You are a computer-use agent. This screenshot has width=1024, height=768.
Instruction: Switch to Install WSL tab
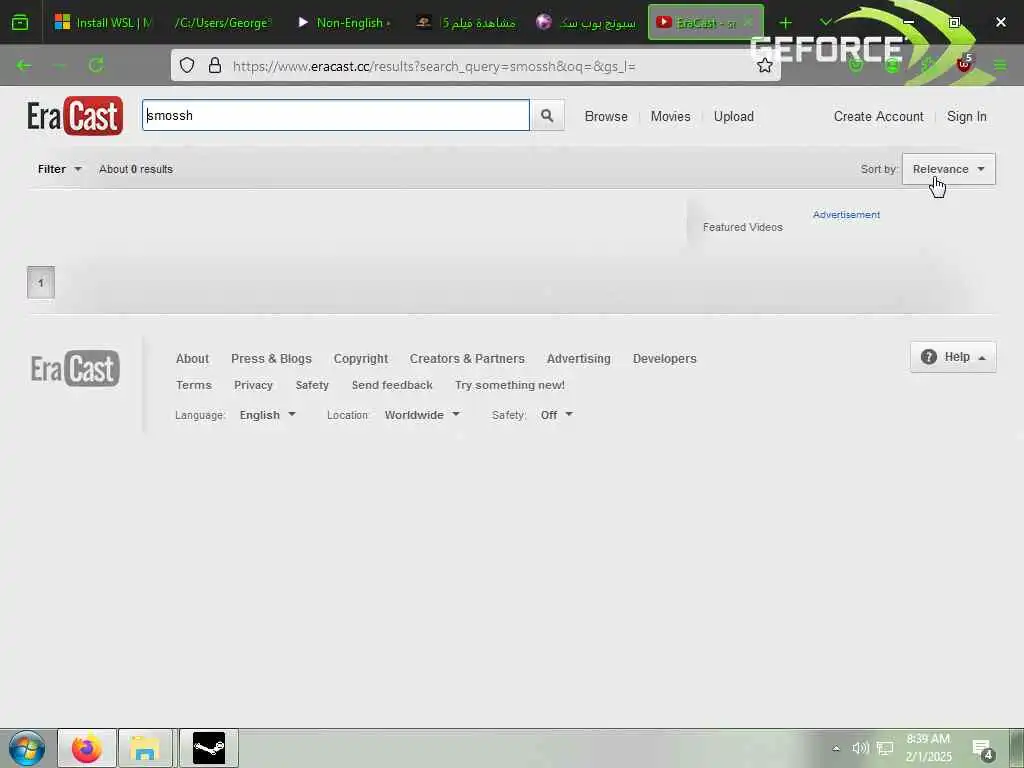(103, 23)
